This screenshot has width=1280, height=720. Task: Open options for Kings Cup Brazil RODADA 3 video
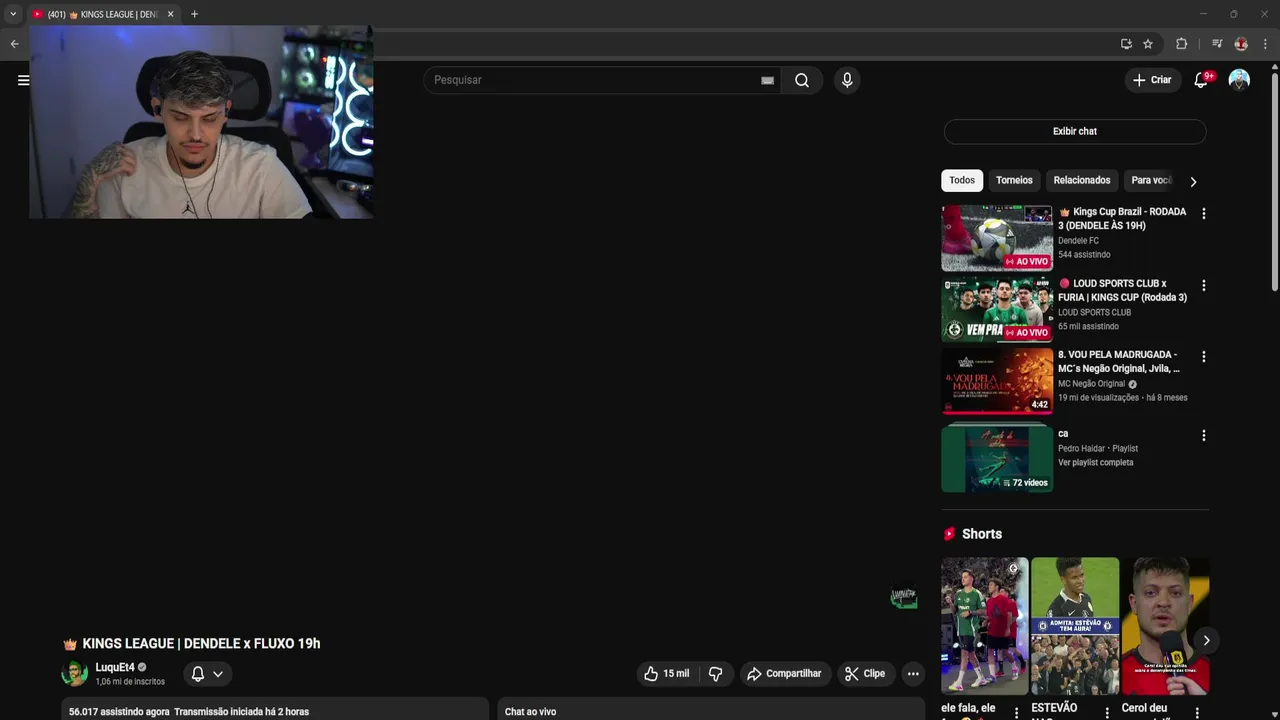pyautogui.click(x=1203, y=214)
